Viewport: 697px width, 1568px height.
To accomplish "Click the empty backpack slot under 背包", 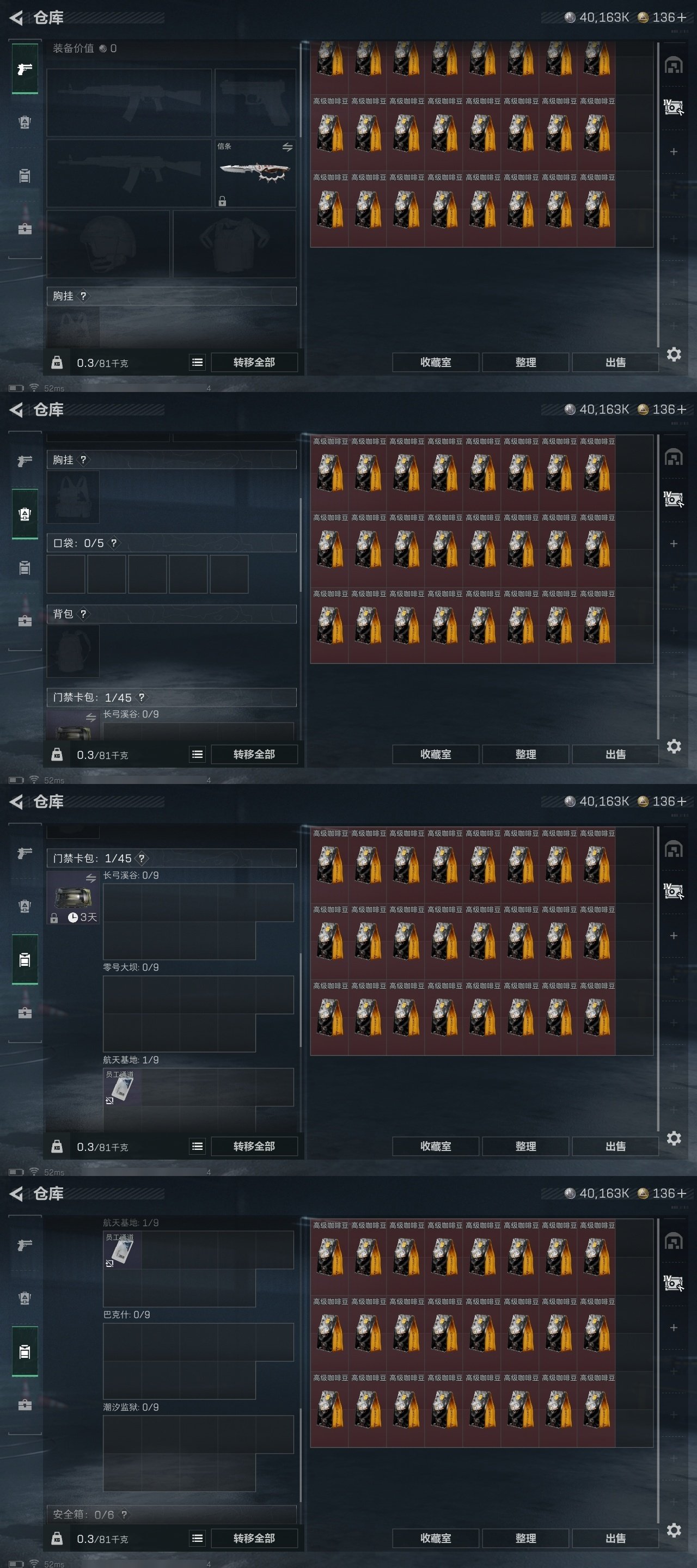I will click(x=73, y=651).
